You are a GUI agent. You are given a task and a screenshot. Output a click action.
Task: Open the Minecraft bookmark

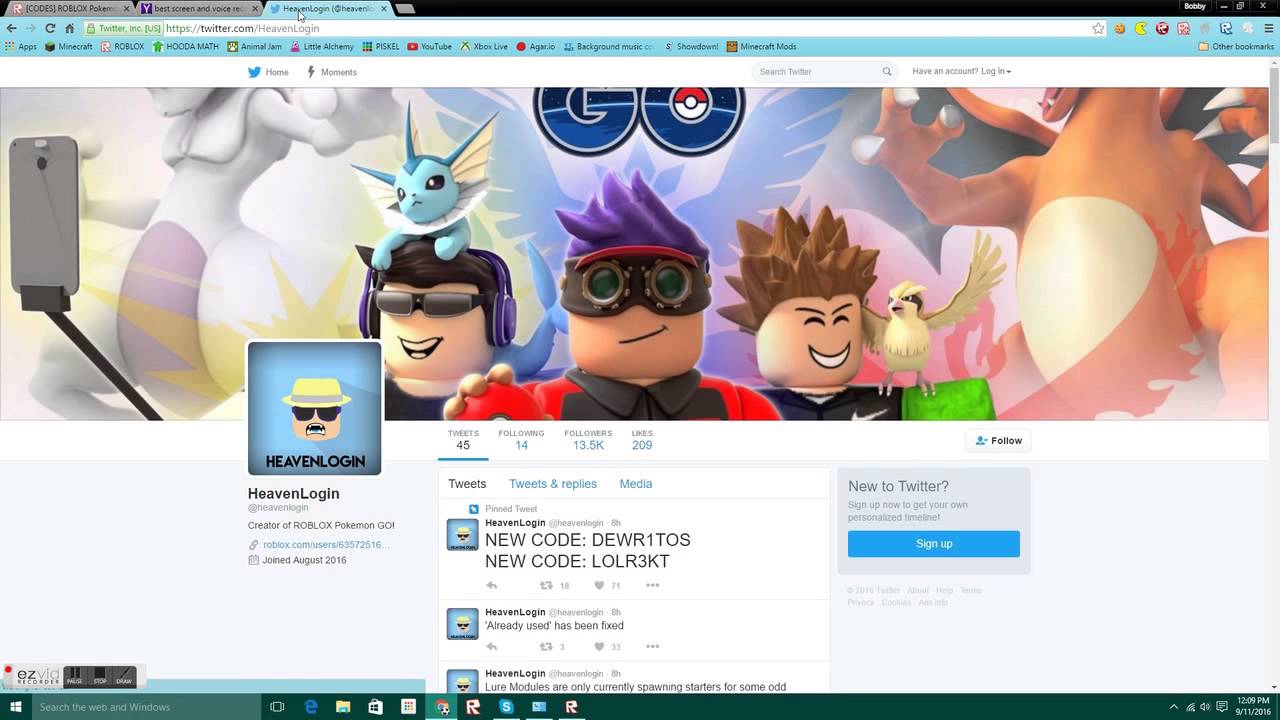tap(69, 47)
